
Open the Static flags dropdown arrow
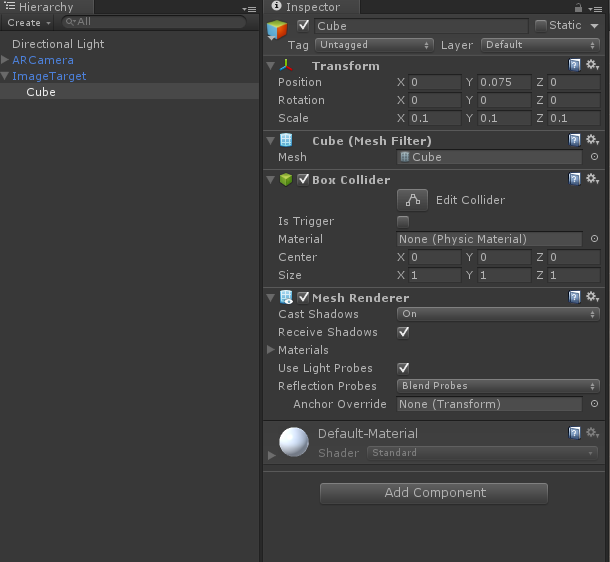594,26
